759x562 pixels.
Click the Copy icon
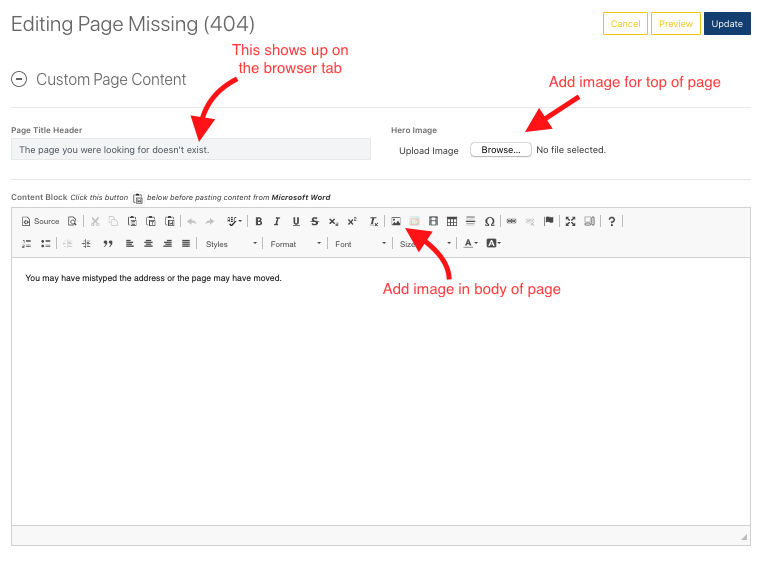[x=113, y=221]
